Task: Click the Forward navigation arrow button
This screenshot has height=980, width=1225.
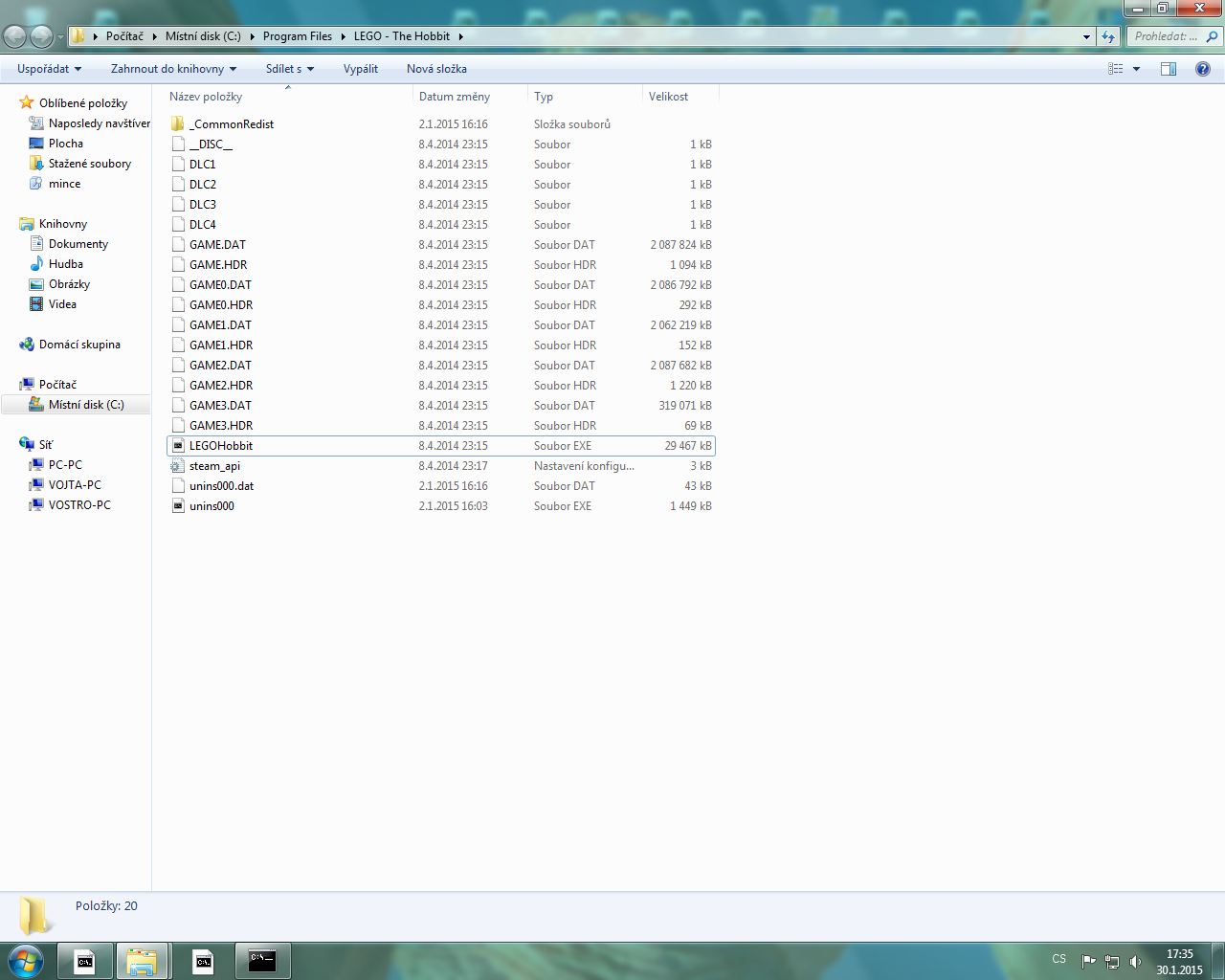Action: click(x=41, y=36)
